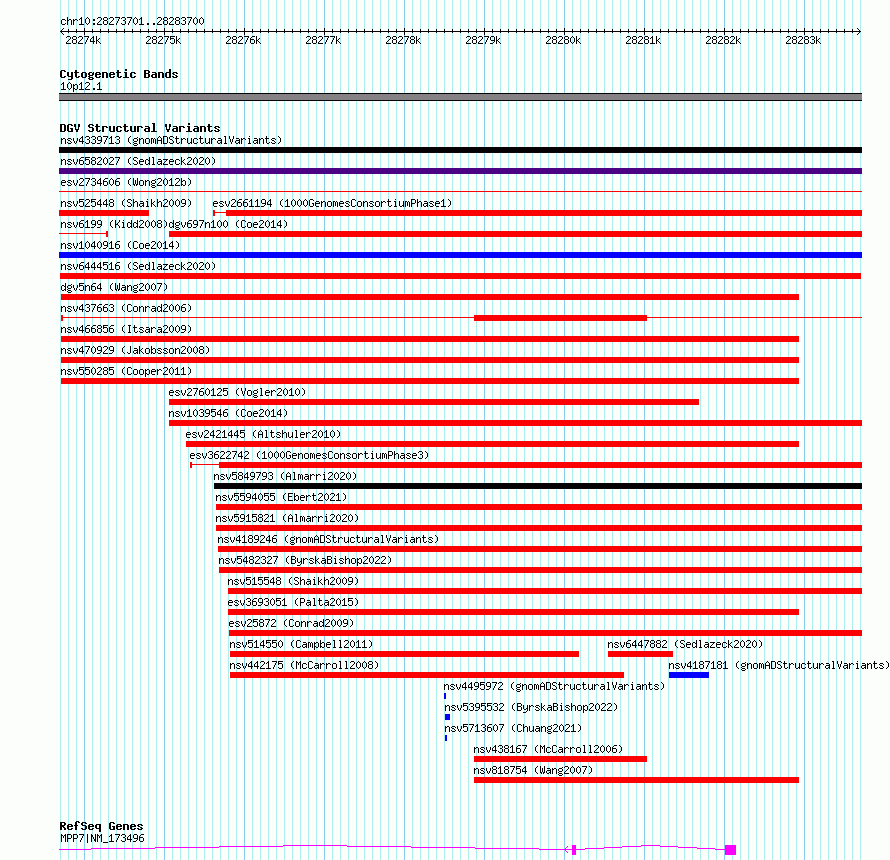Select the nsv6582027 Sedlazeck2020 variant label
Image resolution: width=890 pixels, height=860 pixels.
pos(138,161)
